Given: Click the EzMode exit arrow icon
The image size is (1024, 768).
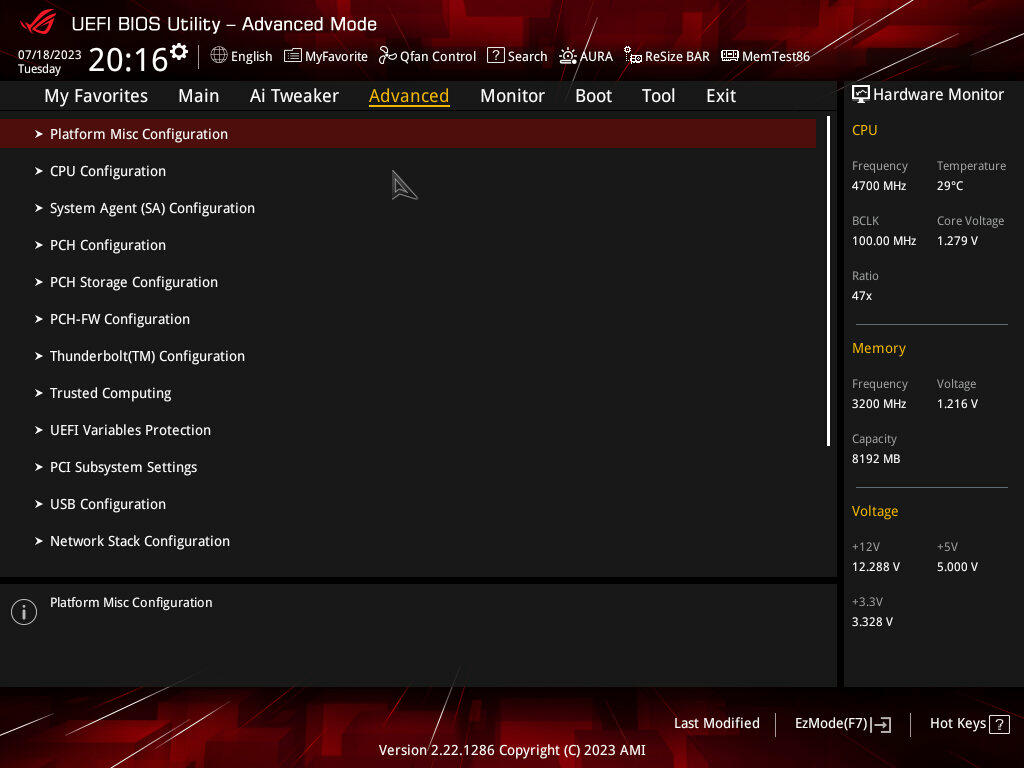Looking at the screenshot, I should (x=881, y=724).
